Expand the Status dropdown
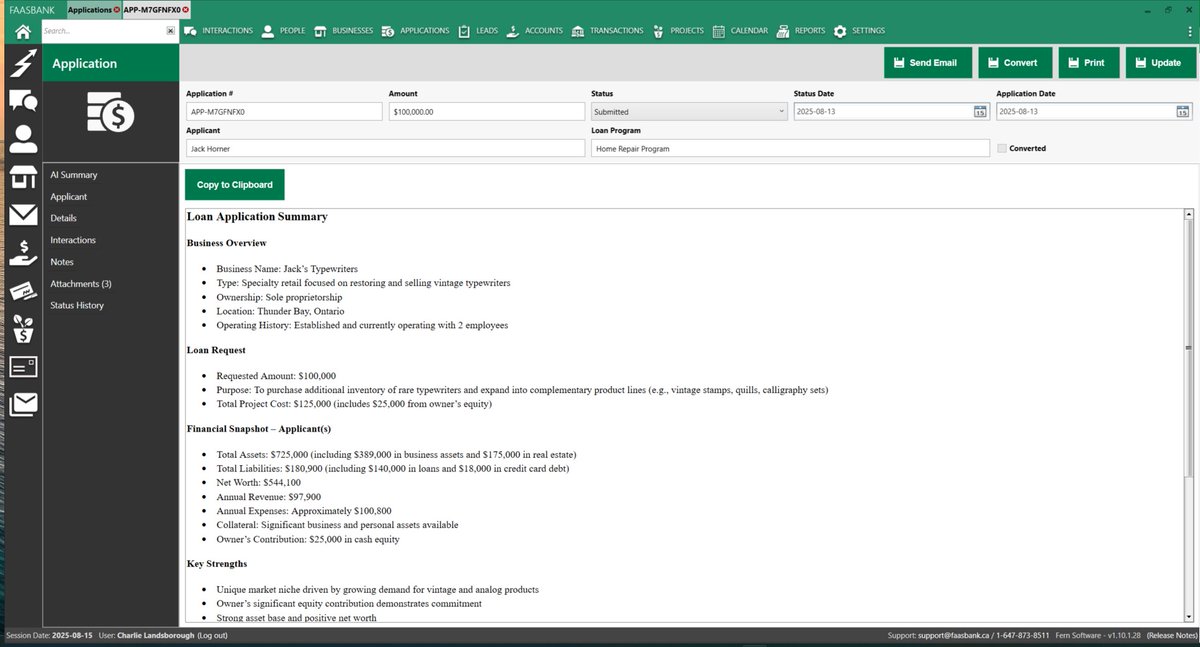Viewport: 1200px width, 647px height. 689,112
